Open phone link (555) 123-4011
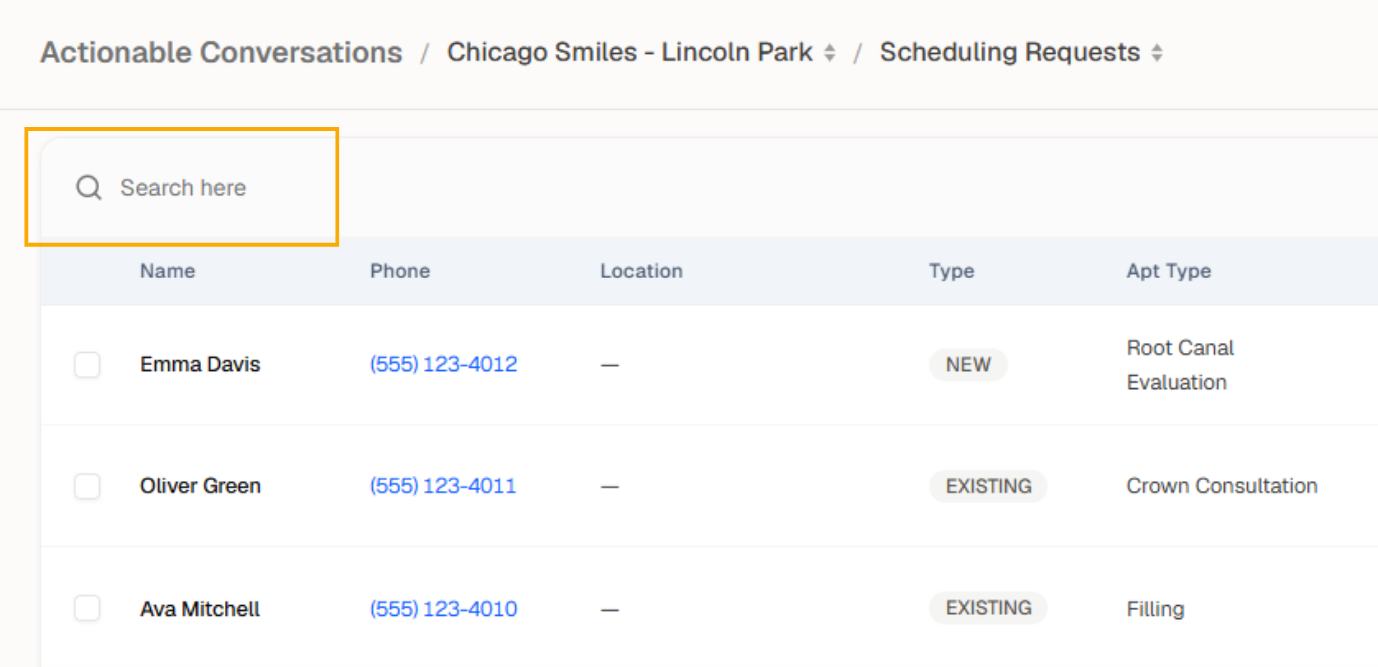Screen dimensions: 1378x667 pyautogui.click(x=443, y=487)
